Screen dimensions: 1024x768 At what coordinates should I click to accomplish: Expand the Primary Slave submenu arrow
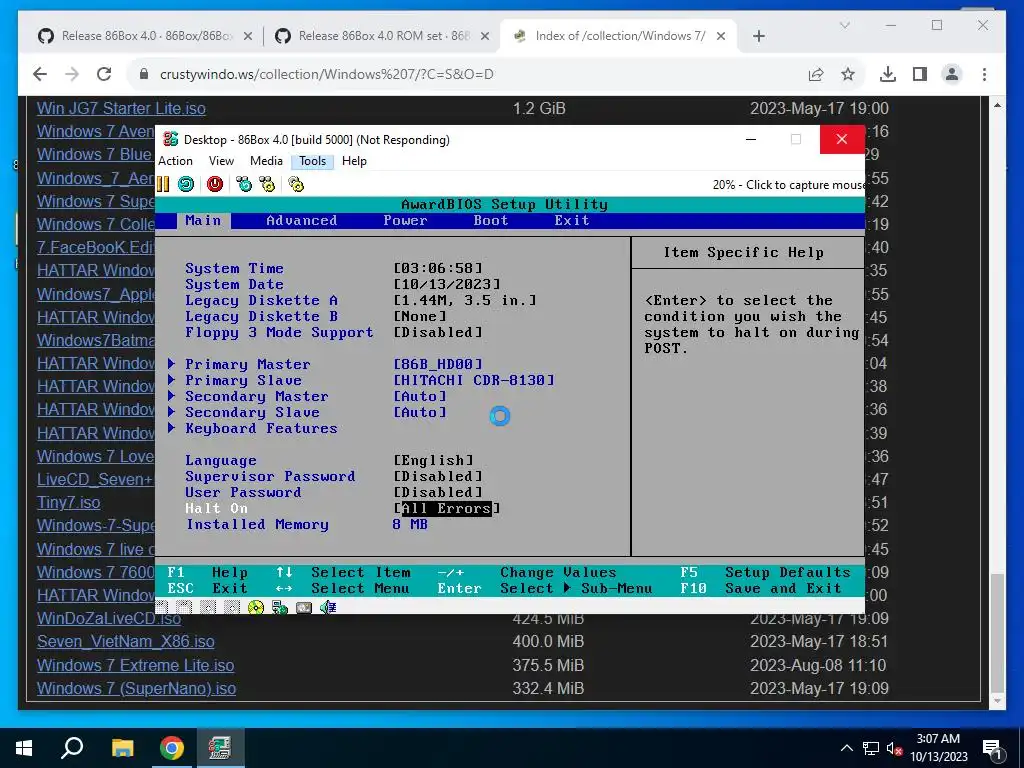(171, 379)
